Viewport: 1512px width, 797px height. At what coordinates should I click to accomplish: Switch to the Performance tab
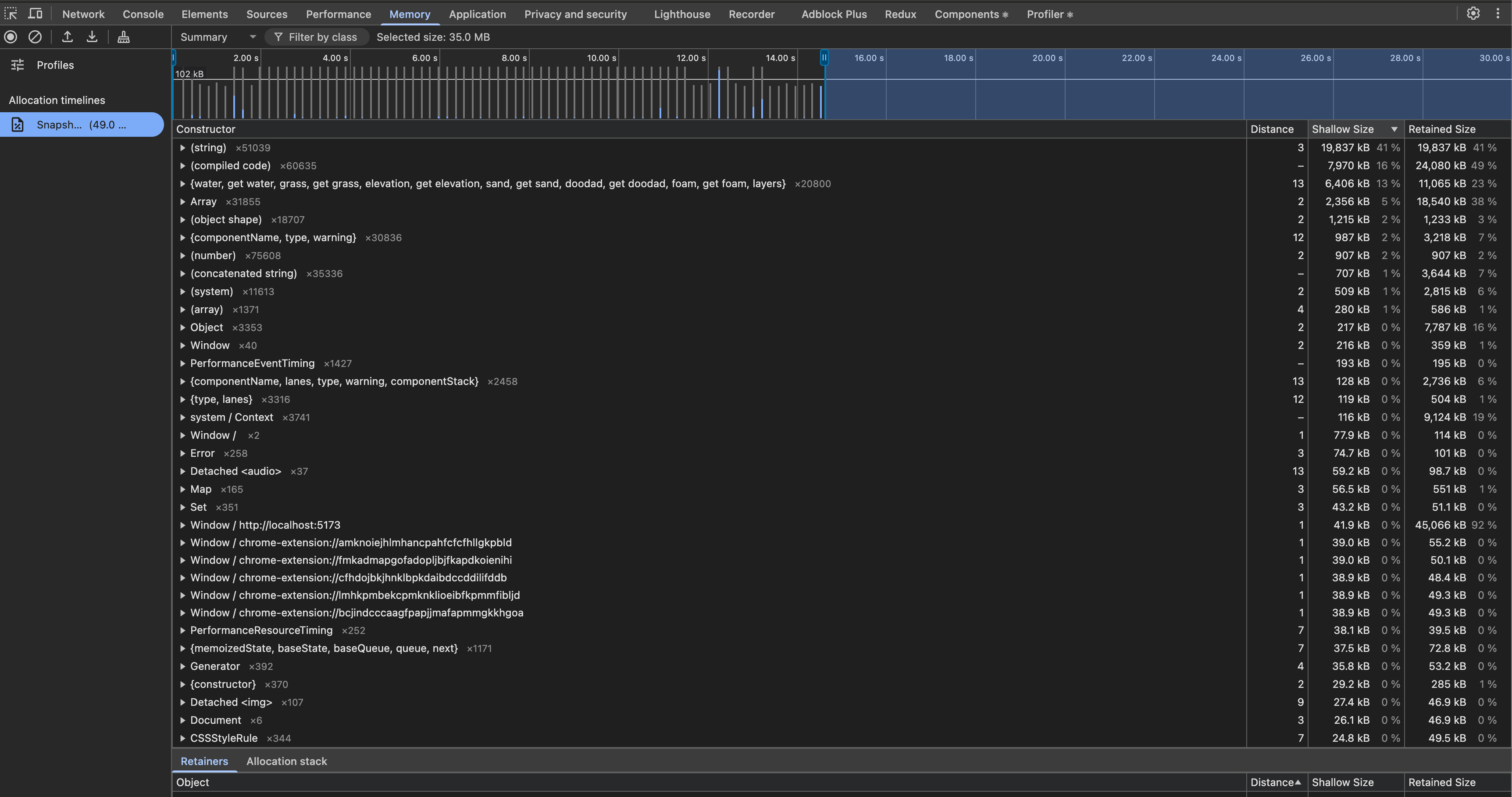338,14
